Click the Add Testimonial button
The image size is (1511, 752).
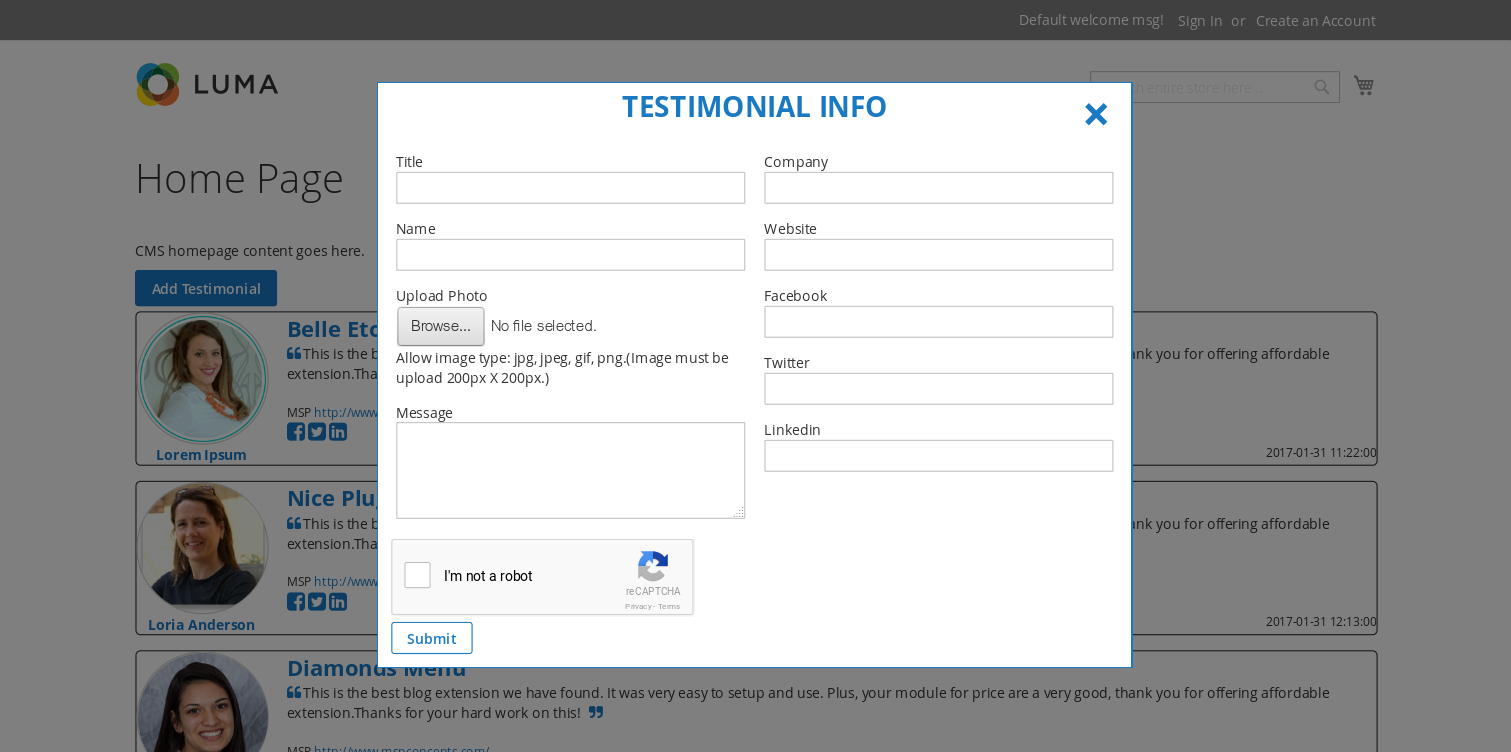206,288
